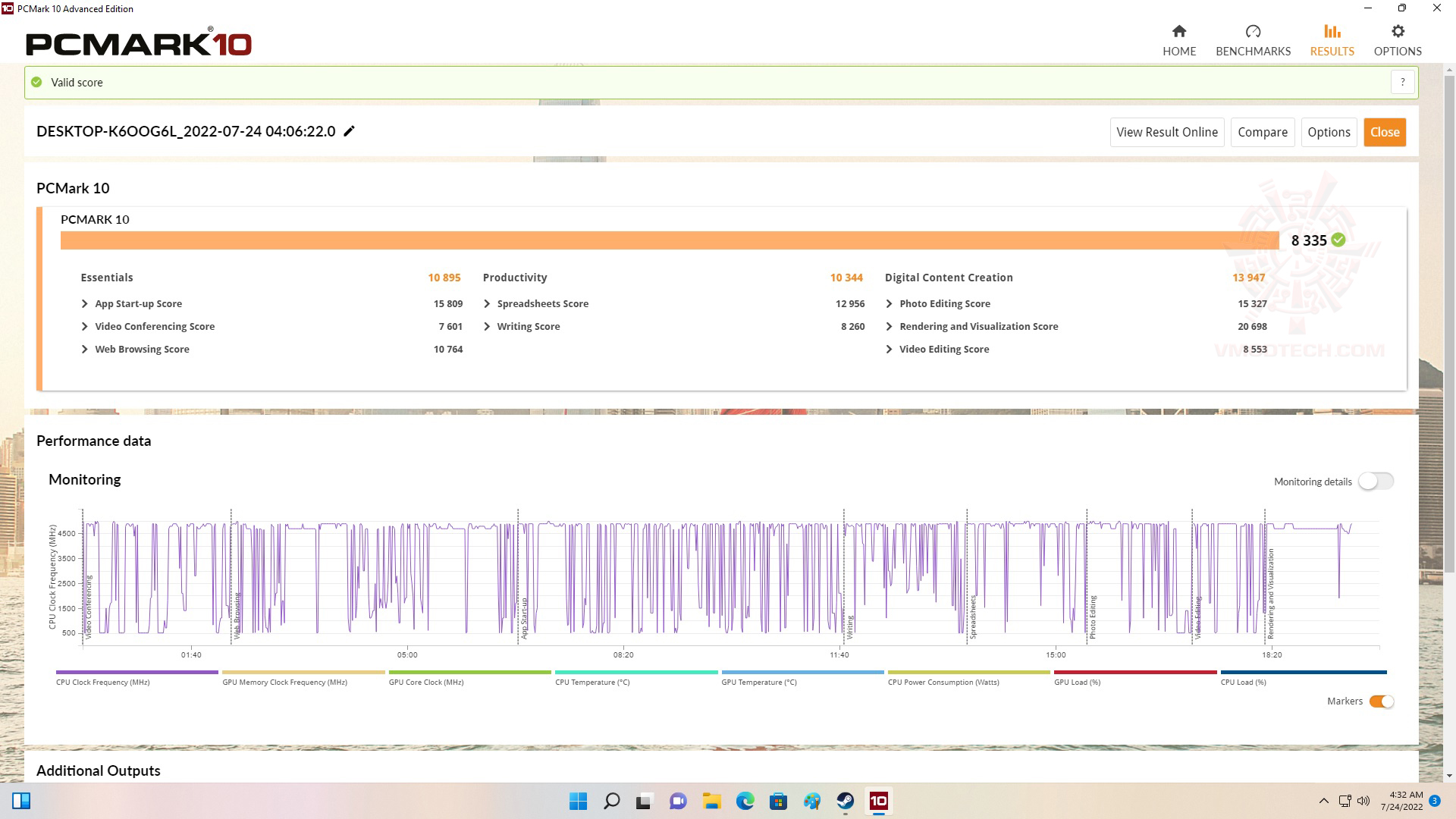Click the orange Close button
This screenshot has width=1456, height=819.
(1384, 132)
